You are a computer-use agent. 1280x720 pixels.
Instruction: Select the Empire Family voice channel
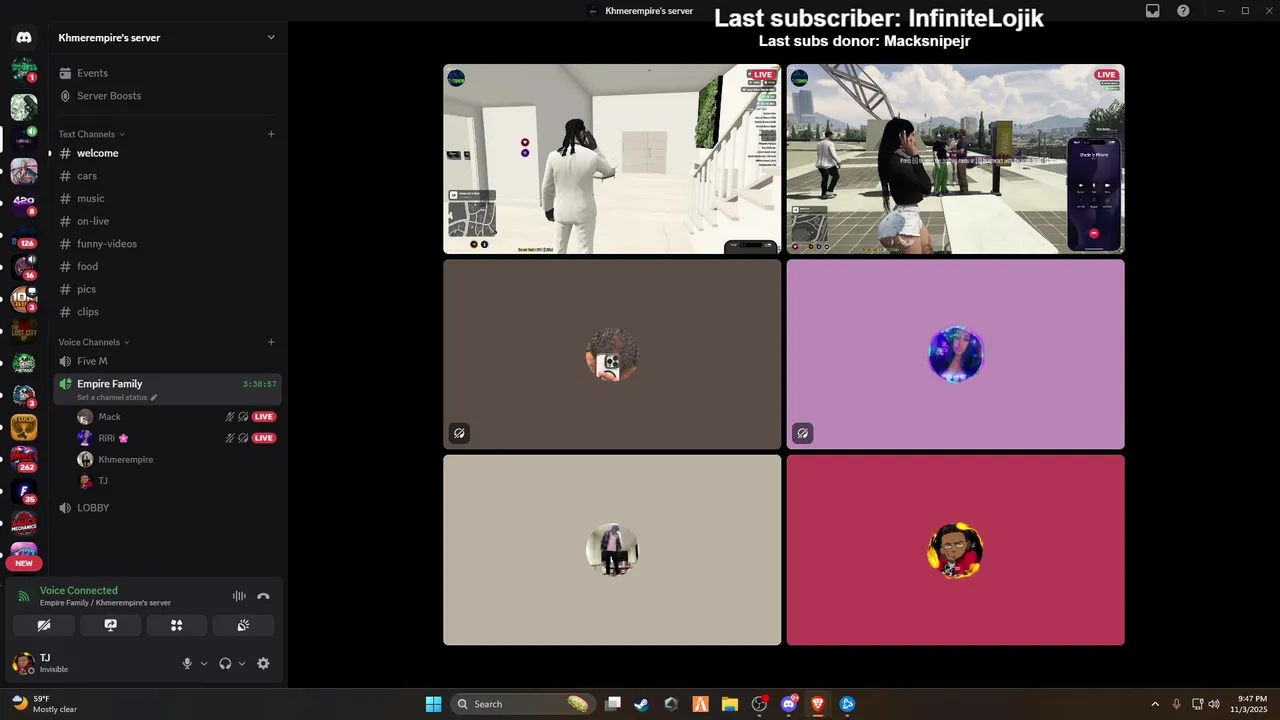pyautogui.click(x=166, y=389)
